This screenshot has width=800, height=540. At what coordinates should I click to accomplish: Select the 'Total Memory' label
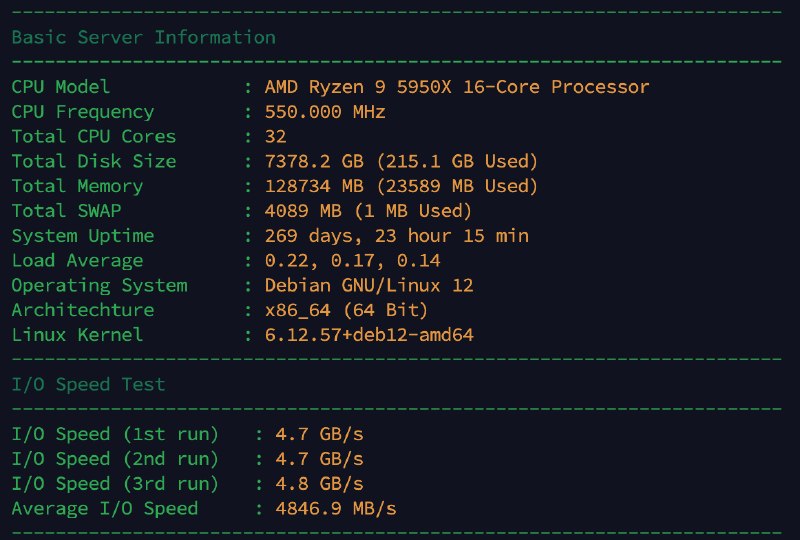coord(77,186)
